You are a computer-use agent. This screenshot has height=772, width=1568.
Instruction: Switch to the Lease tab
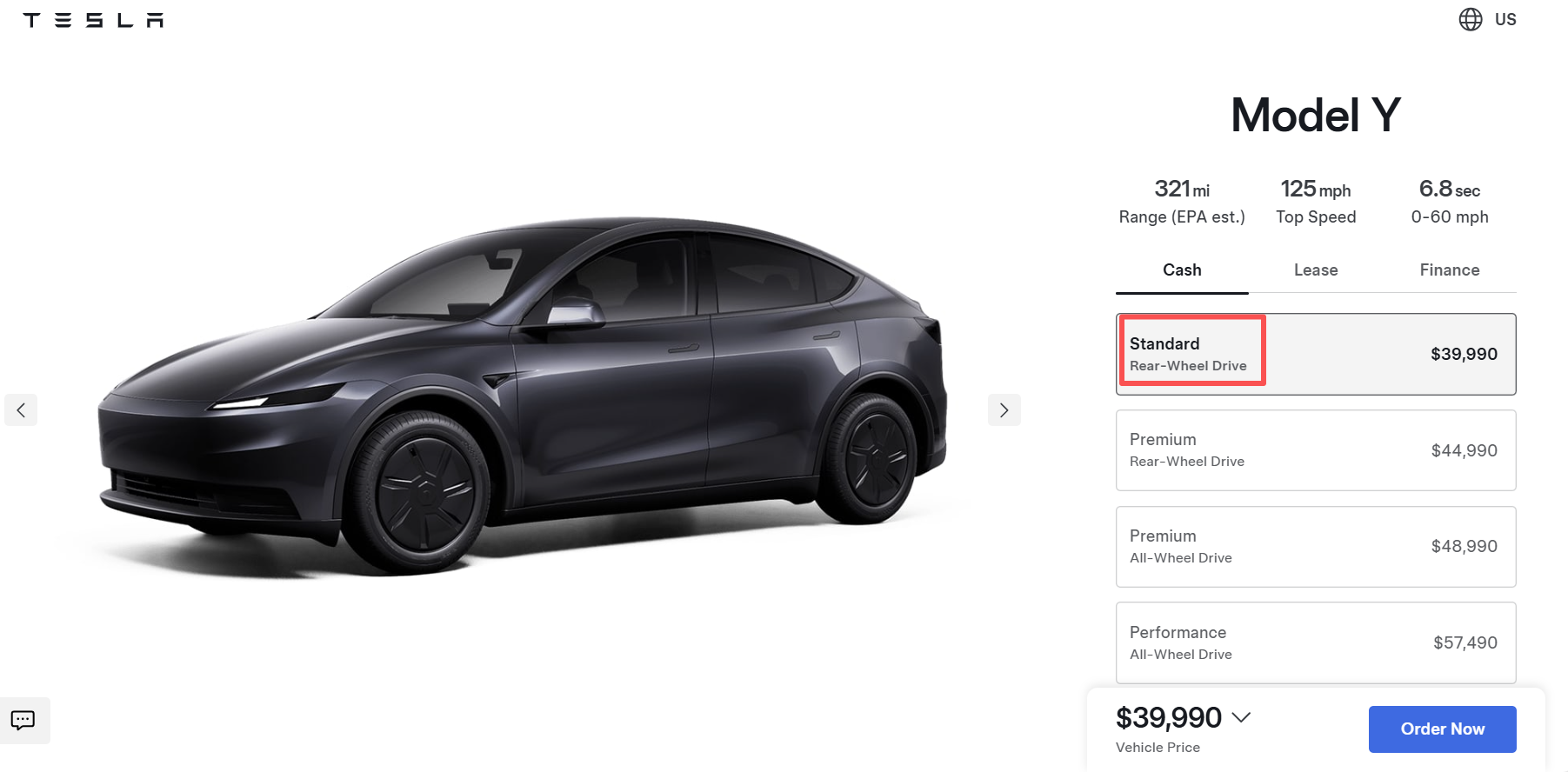click(x=1316, y=270)
